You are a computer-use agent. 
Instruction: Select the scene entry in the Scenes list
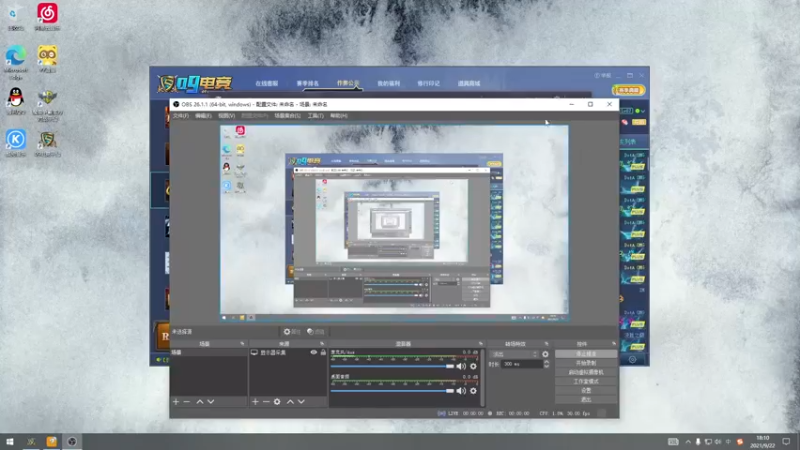tap(209, 353)
